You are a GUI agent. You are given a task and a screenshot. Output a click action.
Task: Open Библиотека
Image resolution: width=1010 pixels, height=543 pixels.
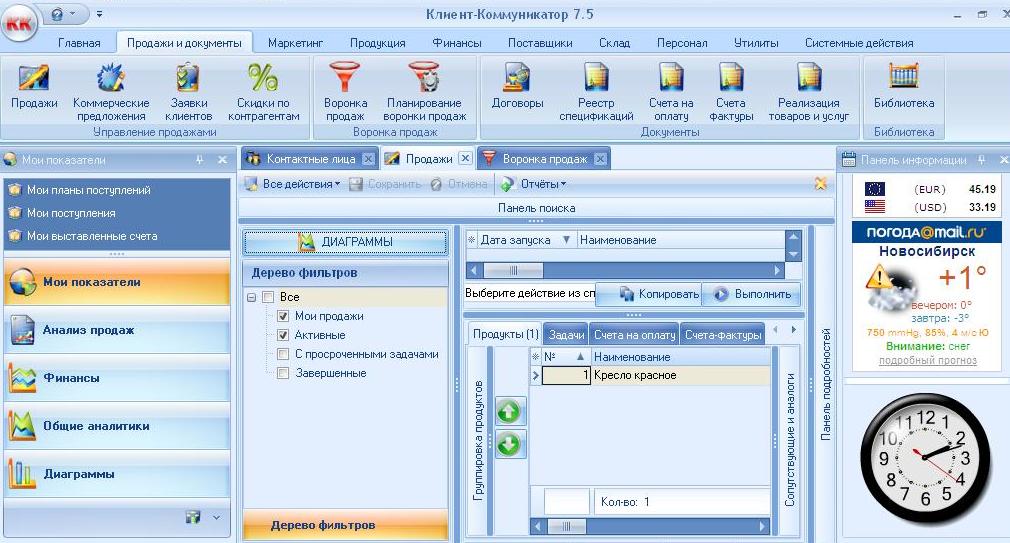pyautogui.click(x=904, y=87)
